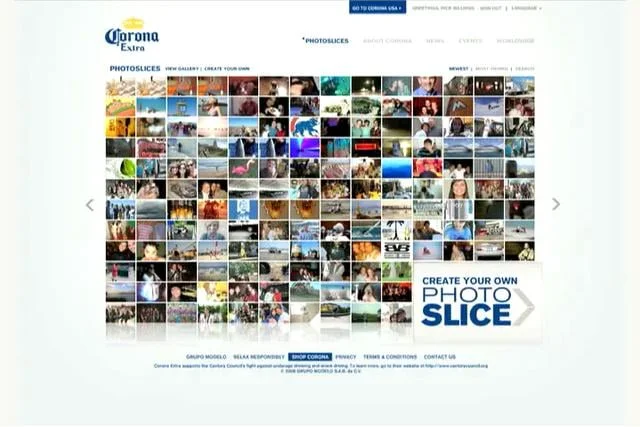Click the Shop Corona footer button
Image resolution: width=640 pixels, height=427 pixels.
point(310,357)
